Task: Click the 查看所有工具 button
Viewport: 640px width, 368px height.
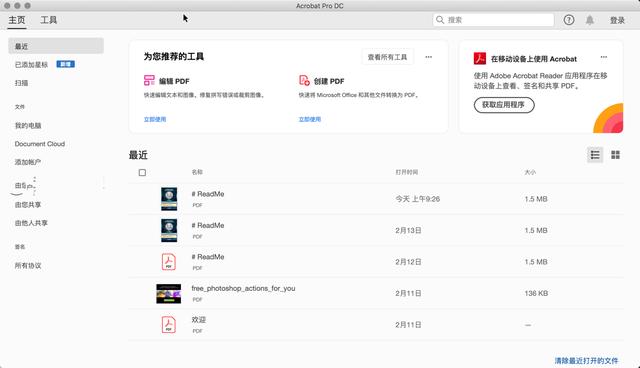Action: (x=387, y=57)
